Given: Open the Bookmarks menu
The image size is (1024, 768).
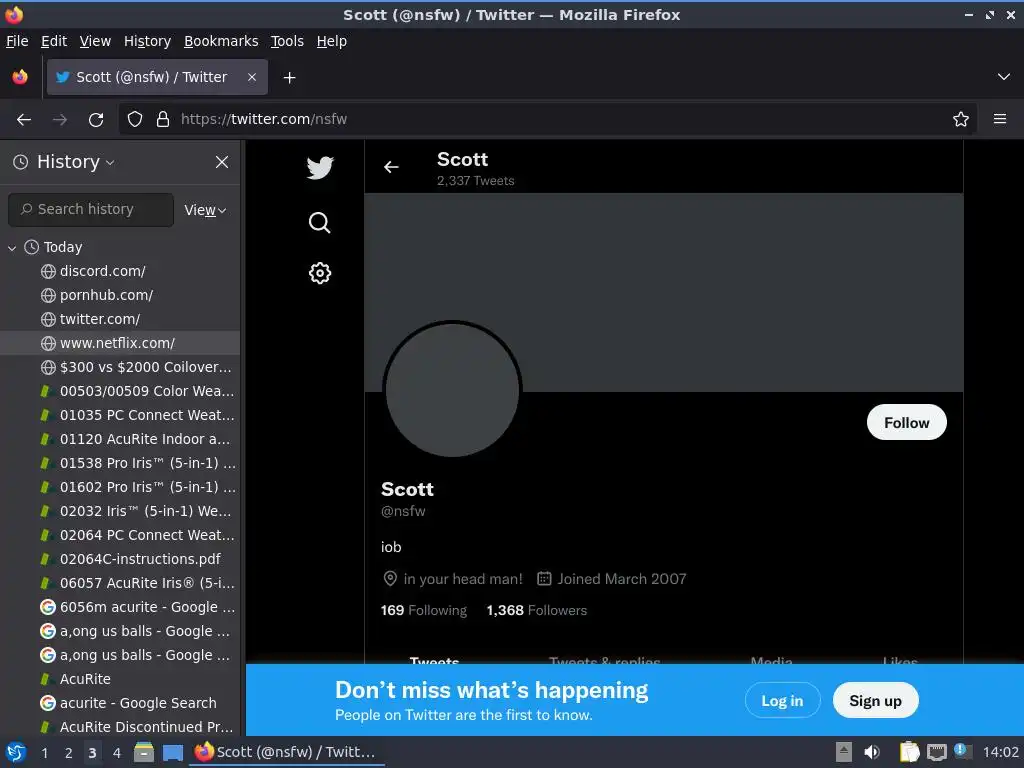Looking at the screenshot, I should coord(221,41).
